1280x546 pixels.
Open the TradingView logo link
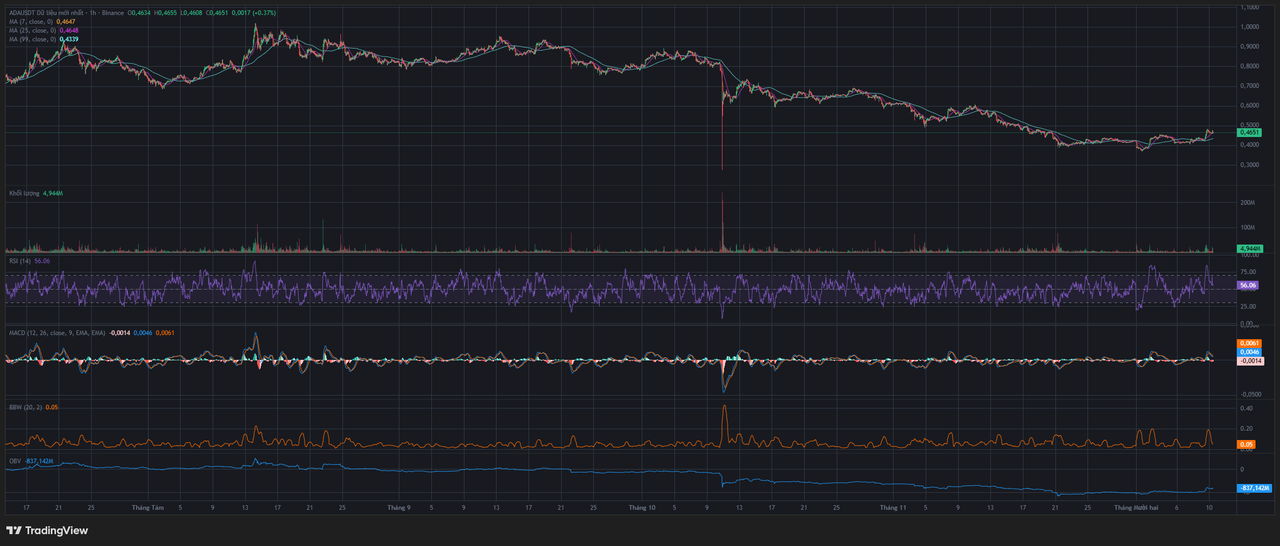[47, 530]
